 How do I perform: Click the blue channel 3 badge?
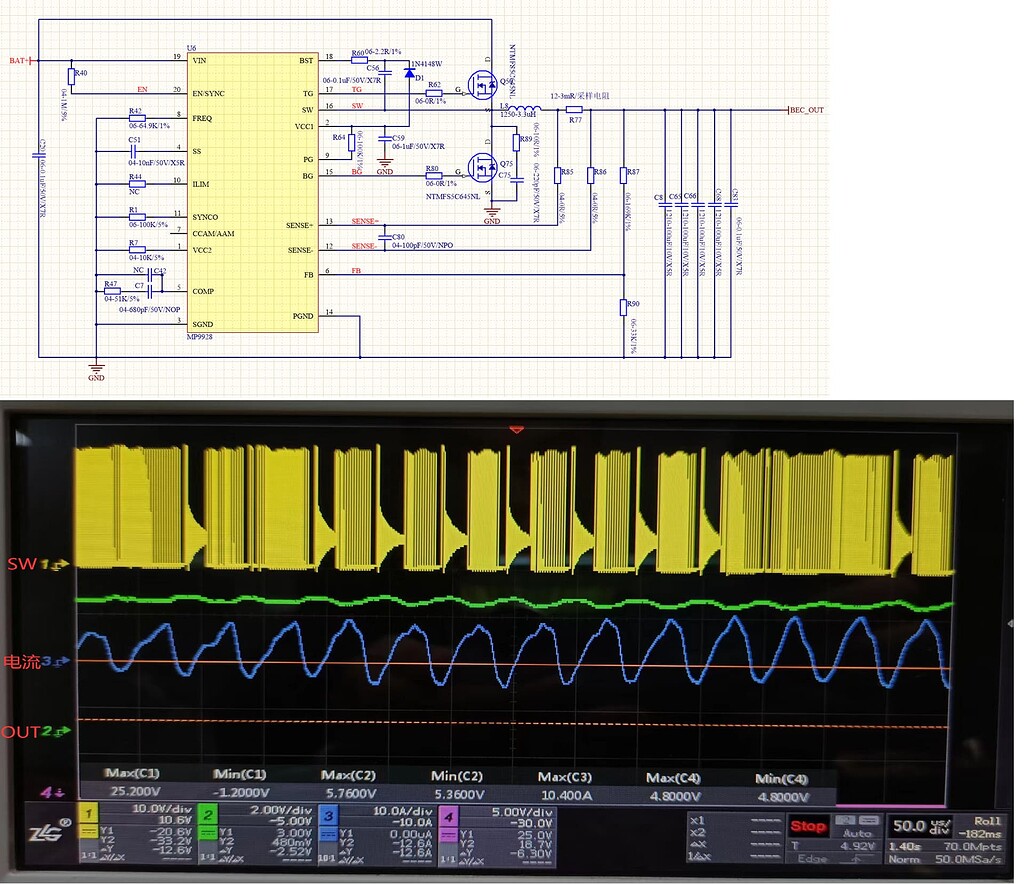point(328,815)
